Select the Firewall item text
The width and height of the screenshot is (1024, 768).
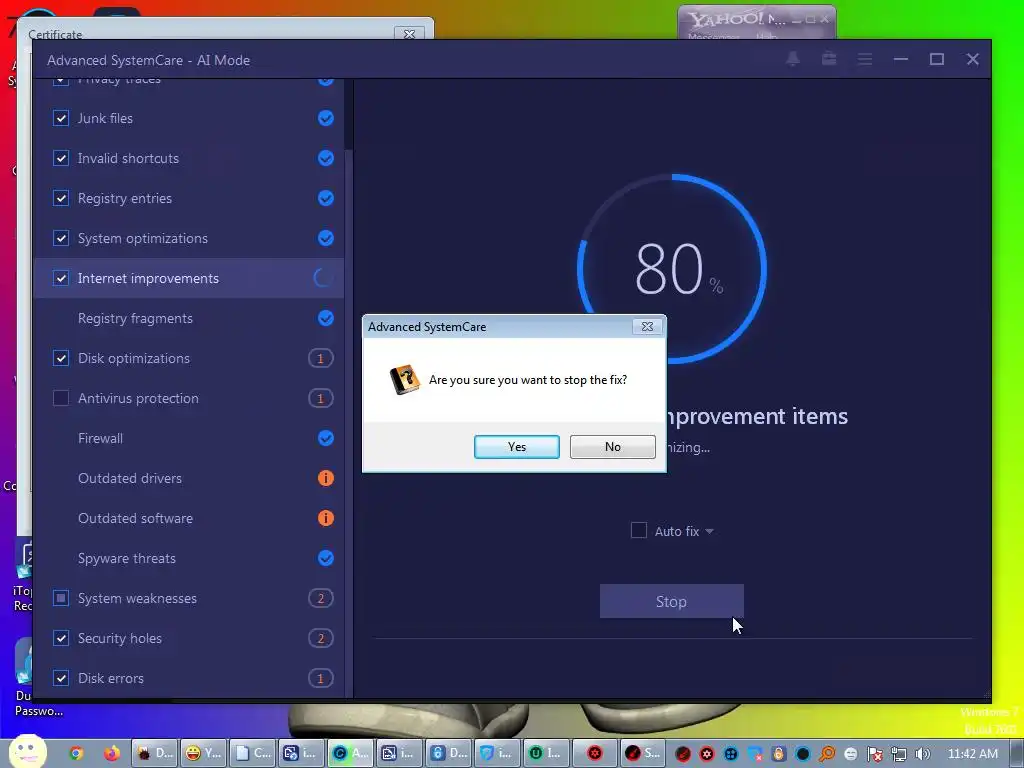click(101, 438)
